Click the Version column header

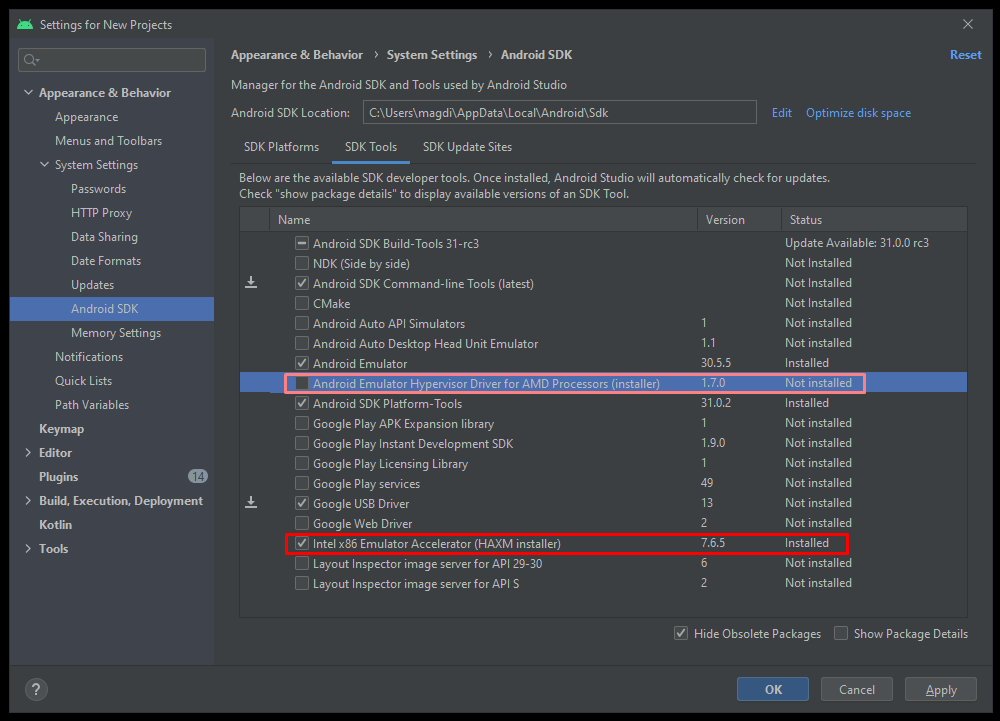739,219
